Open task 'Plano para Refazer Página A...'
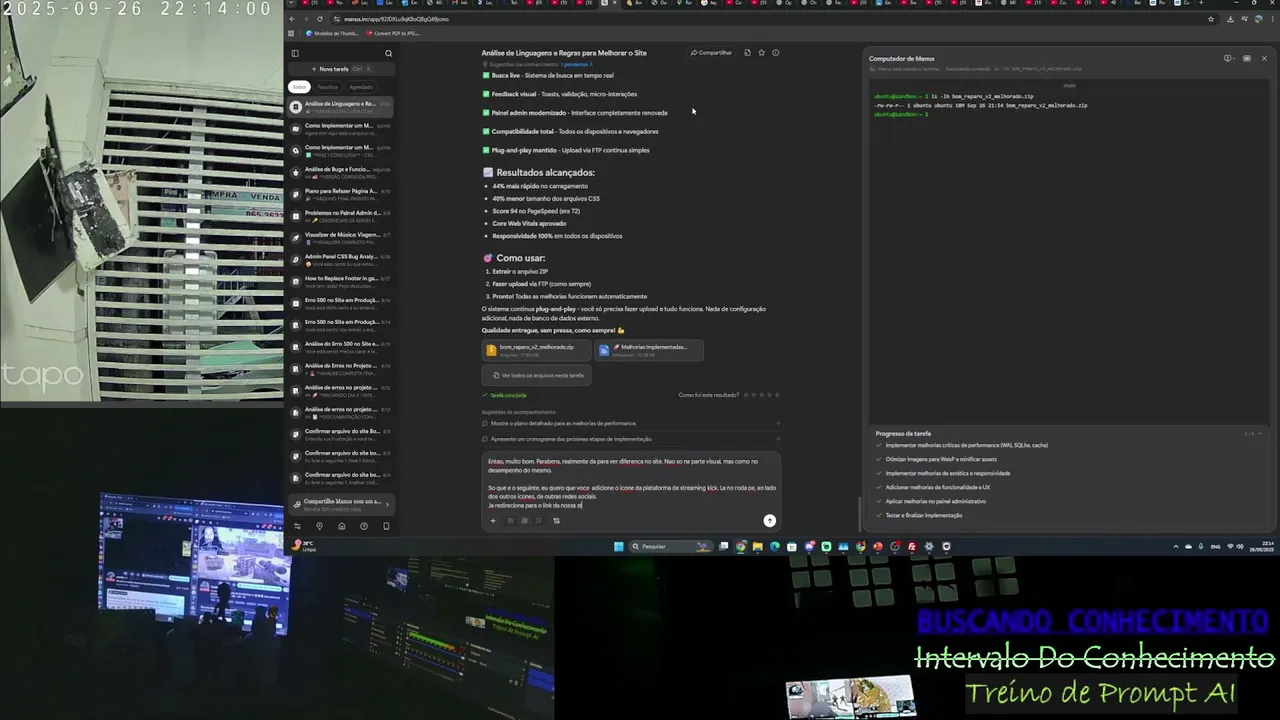The width and height of the screenshot is (1280, 720). coord(340,194)
